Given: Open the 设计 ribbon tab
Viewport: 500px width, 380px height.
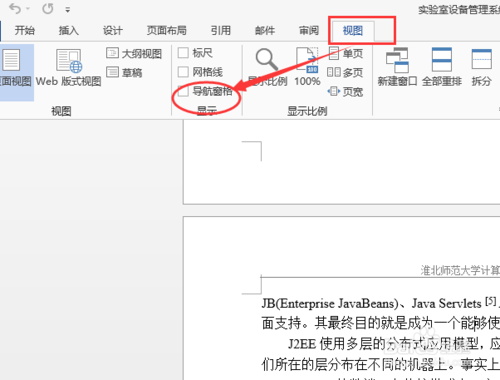Looking at the screenshot, I should 113,31.
